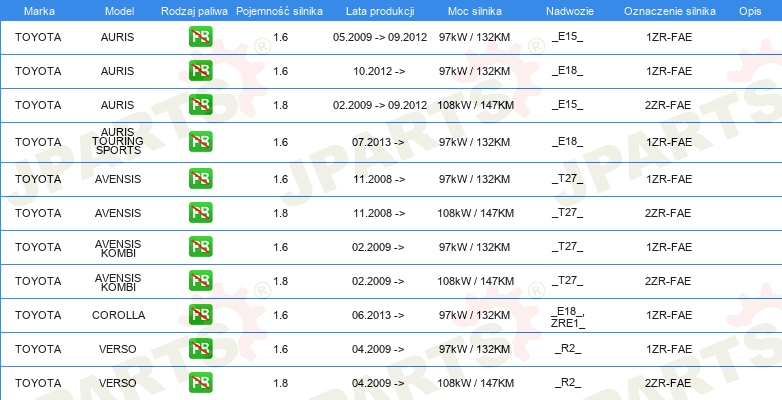Click the _E15_ body code in Auris 1.8 row
This screenshot has width=782, height=400.
point(568,105)
